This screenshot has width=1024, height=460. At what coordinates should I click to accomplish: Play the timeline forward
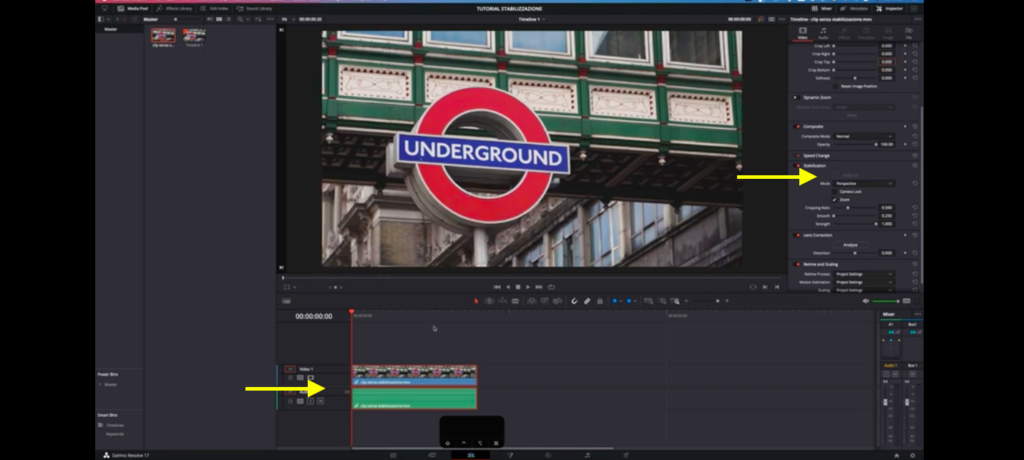pos(528,287)
